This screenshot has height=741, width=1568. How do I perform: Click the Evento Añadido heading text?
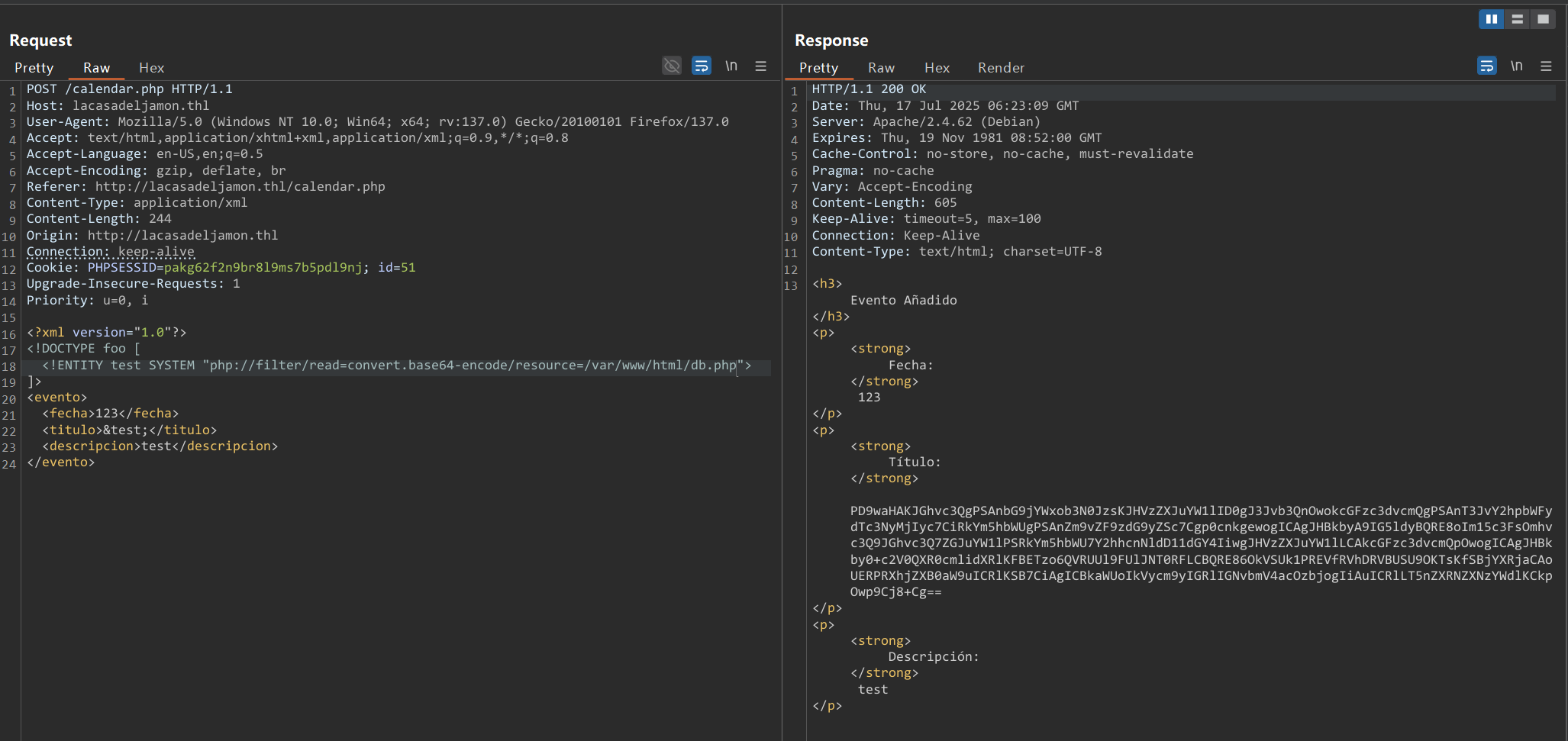click(904, 300)
